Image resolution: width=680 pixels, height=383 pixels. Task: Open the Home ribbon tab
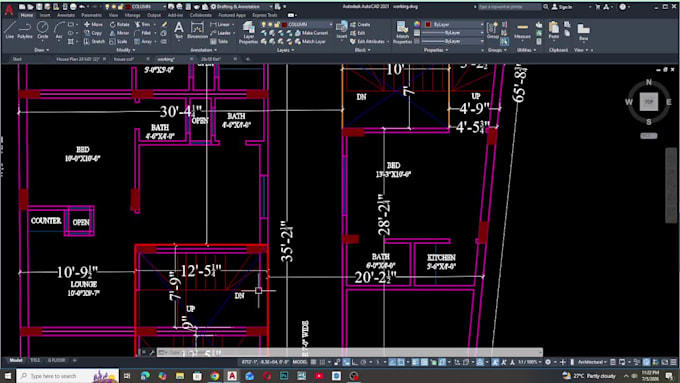point(26,15)
